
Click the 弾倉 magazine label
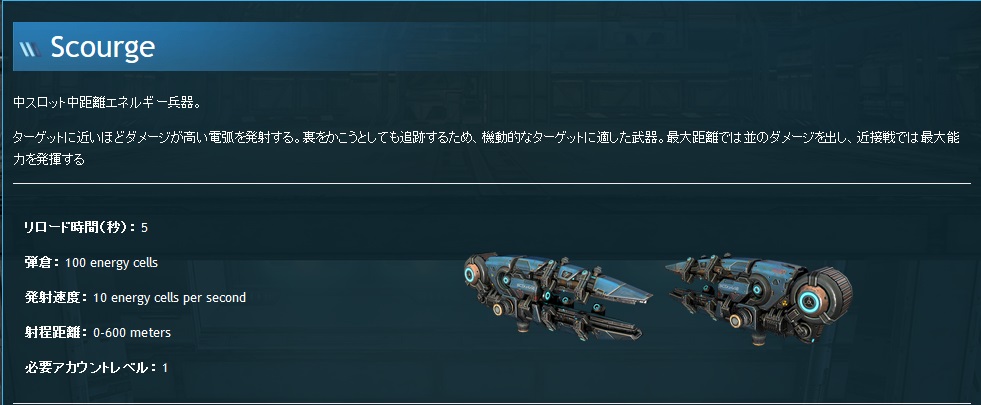[x=42, y=263]
